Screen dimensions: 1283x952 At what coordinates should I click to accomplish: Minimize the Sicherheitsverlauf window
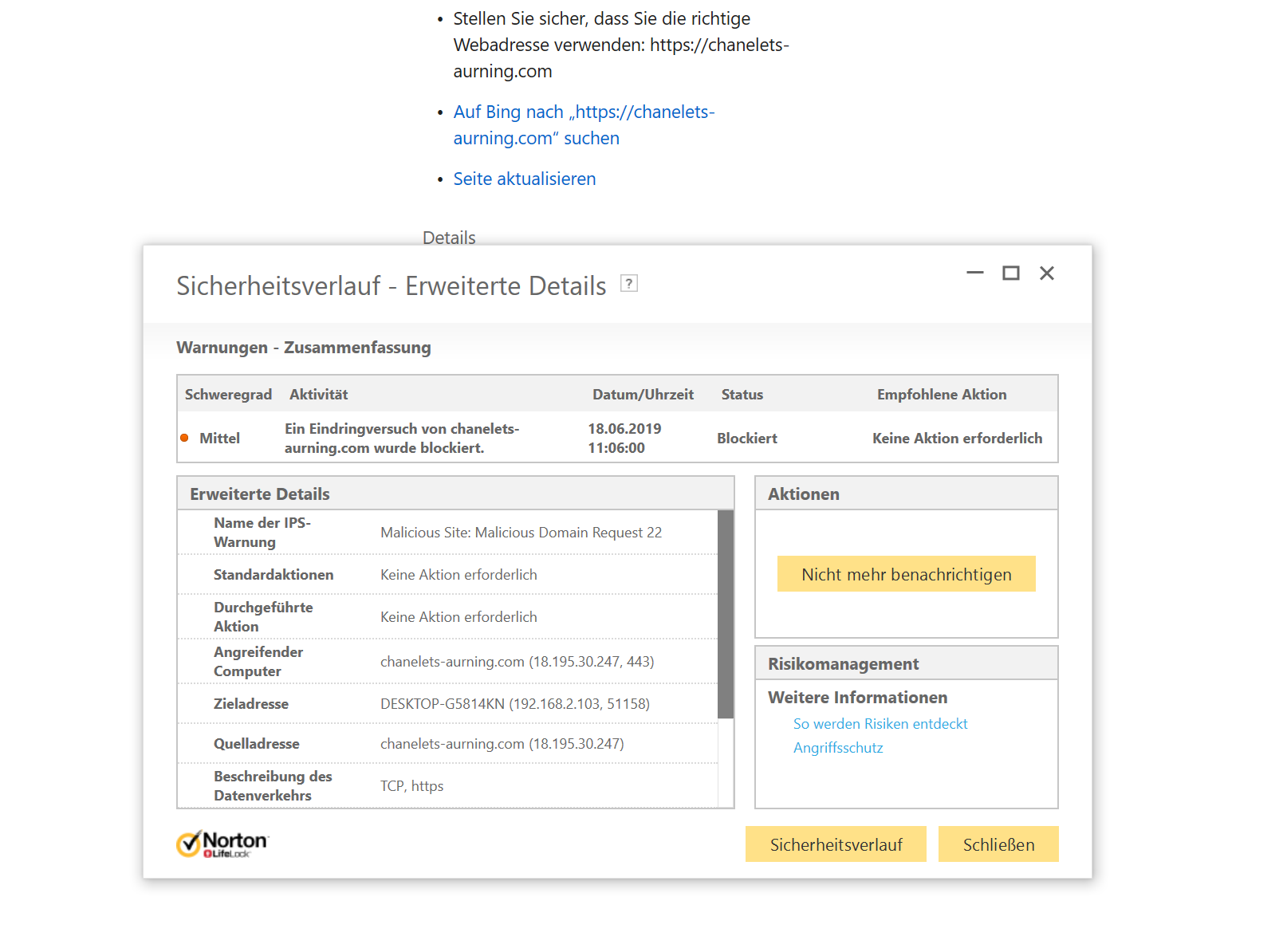click(974, 273)
